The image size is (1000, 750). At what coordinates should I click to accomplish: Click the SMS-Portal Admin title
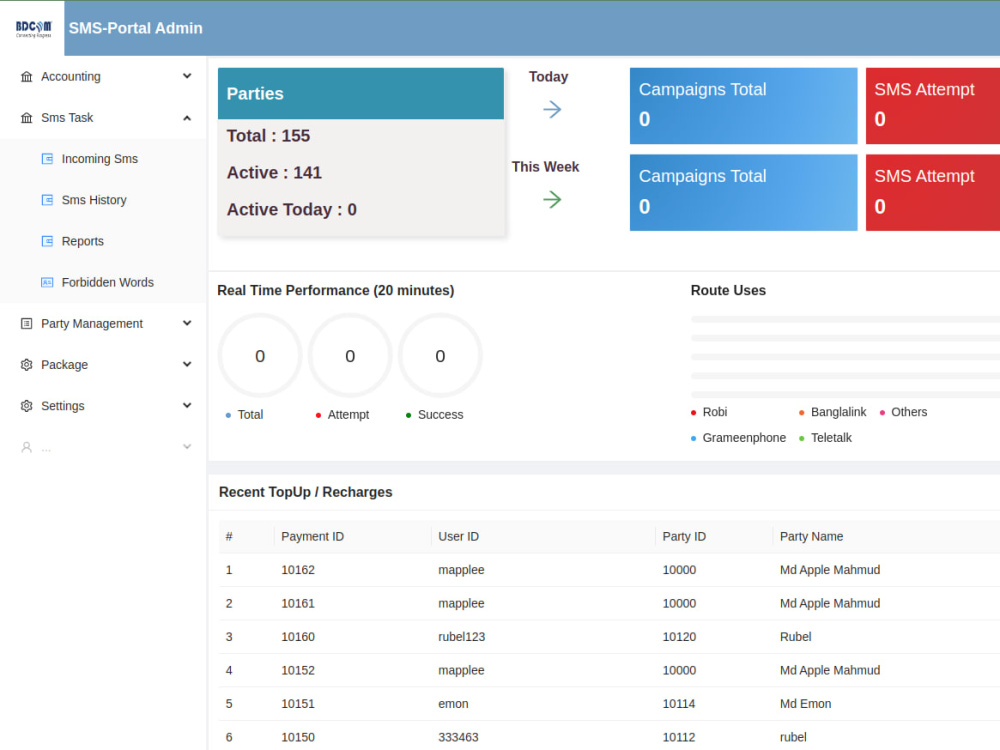[x=136, y=28]
